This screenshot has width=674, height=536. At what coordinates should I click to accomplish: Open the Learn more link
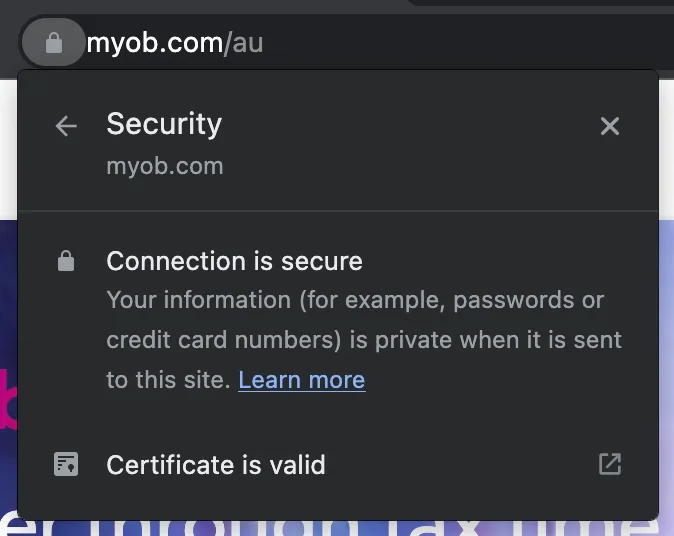[302, 380]
